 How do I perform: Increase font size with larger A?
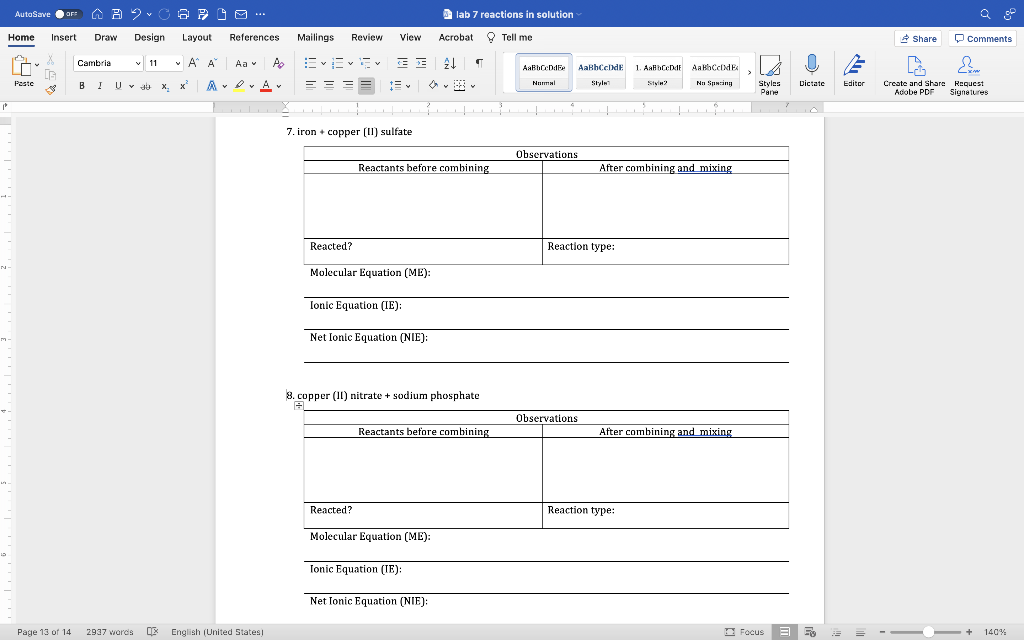point(193,63)
